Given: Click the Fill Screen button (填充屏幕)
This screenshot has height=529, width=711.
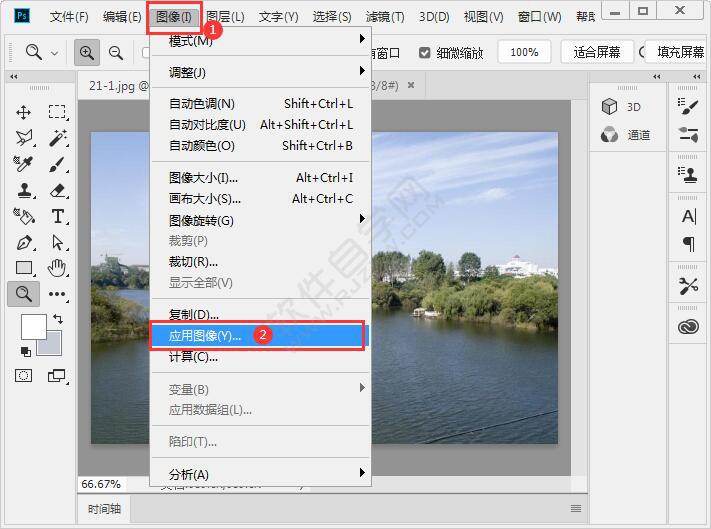Looking at the screenshot, I should (678, 53).
